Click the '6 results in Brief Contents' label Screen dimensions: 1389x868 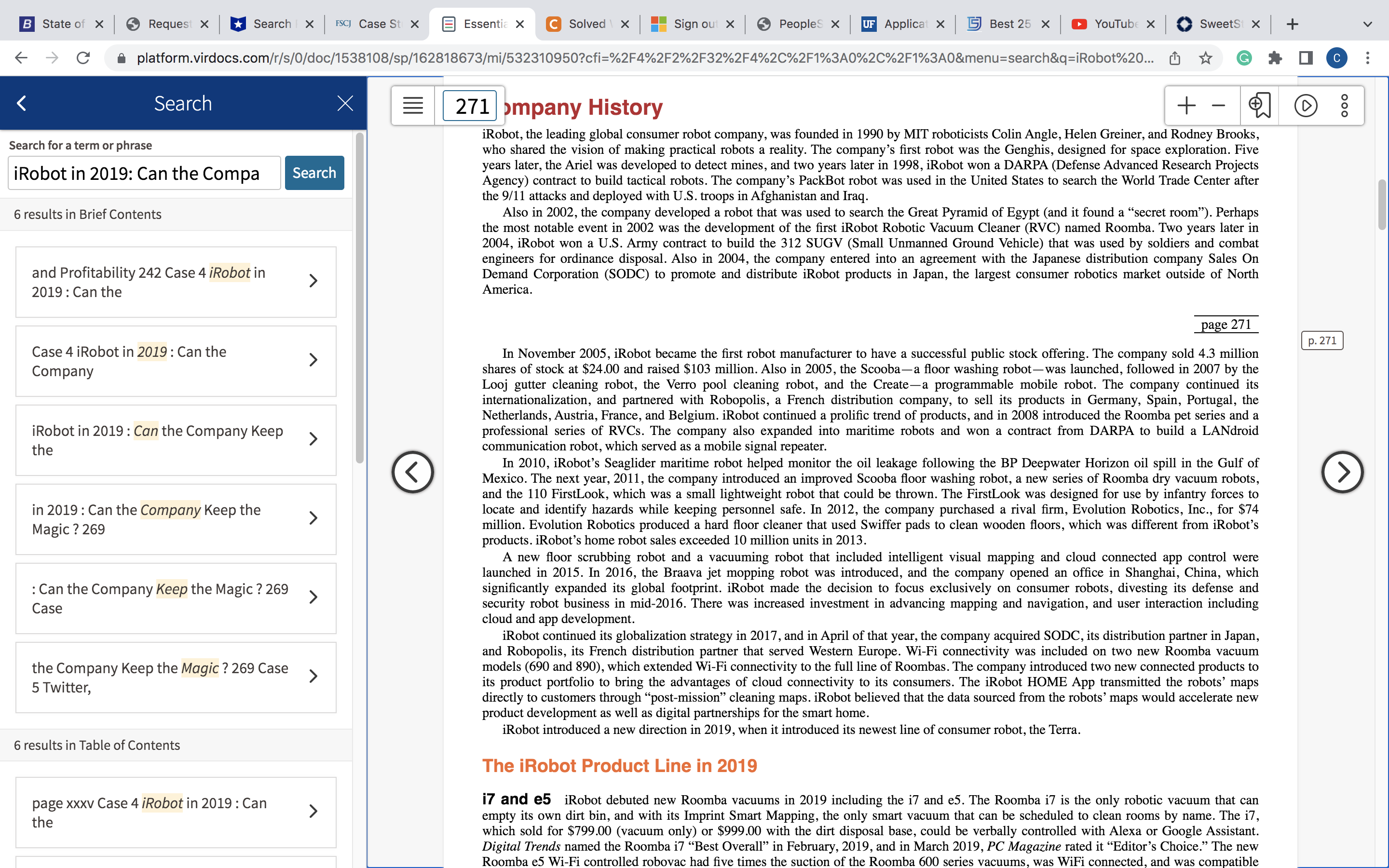[88, 214]
